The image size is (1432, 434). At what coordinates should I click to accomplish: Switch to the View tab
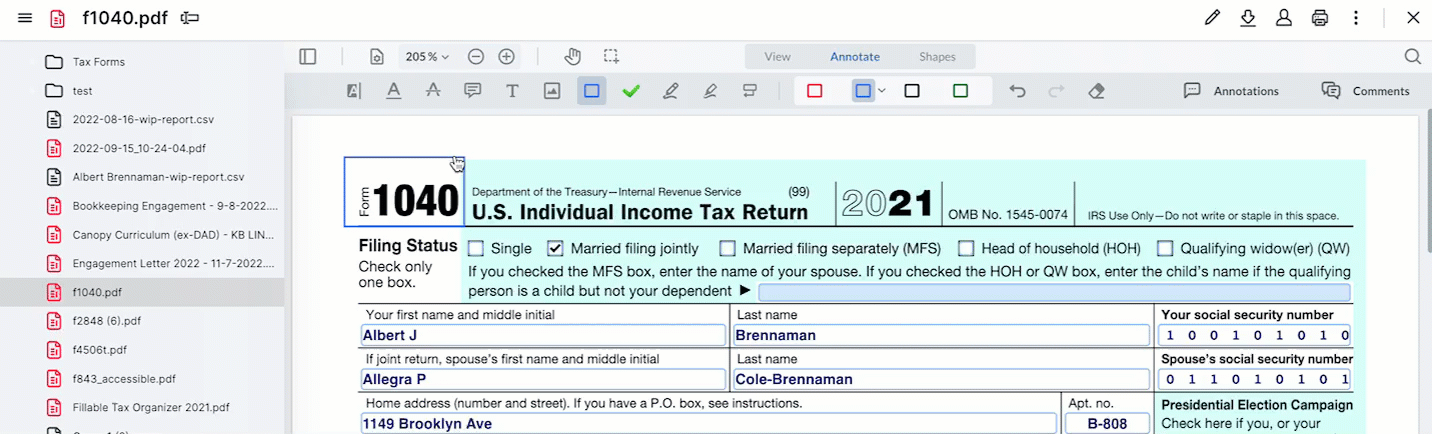tap(777, 57)
